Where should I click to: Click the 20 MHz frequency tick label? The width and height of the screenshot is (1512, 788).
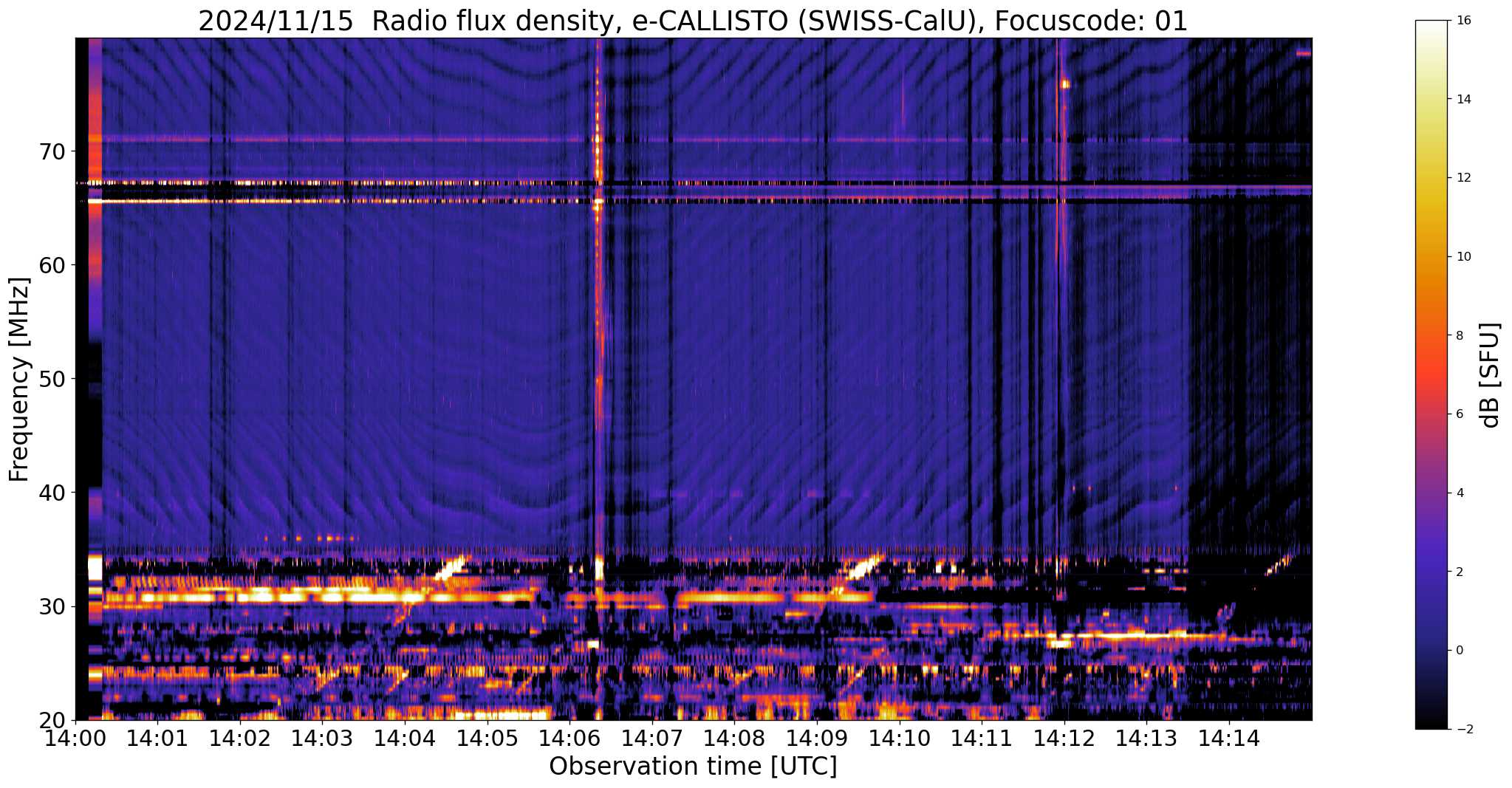[x=53, y=720]
